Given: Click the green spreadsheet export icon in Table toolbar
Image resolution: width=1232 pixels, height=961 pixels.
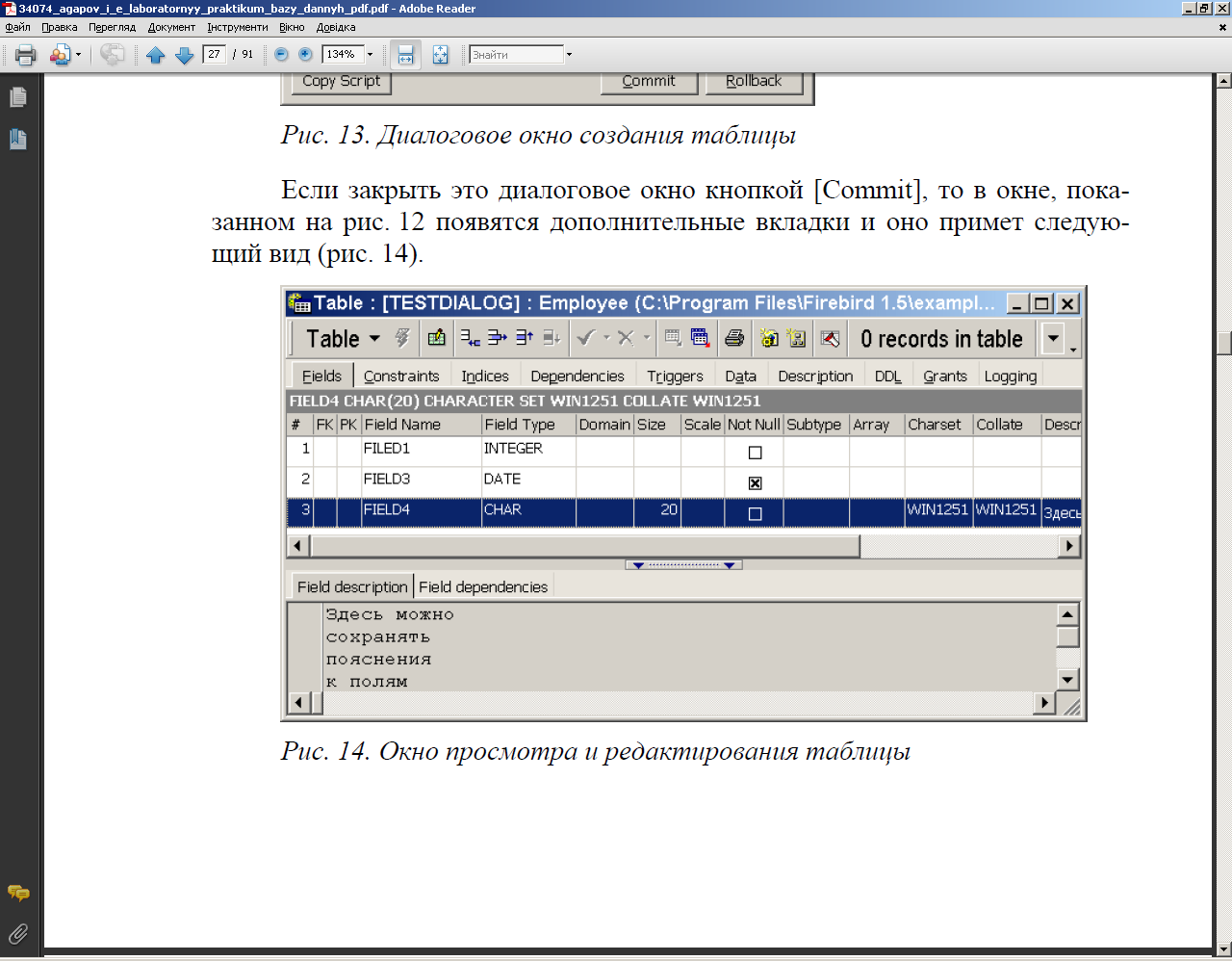Looking at the screenshot, I should pos(437,338).
